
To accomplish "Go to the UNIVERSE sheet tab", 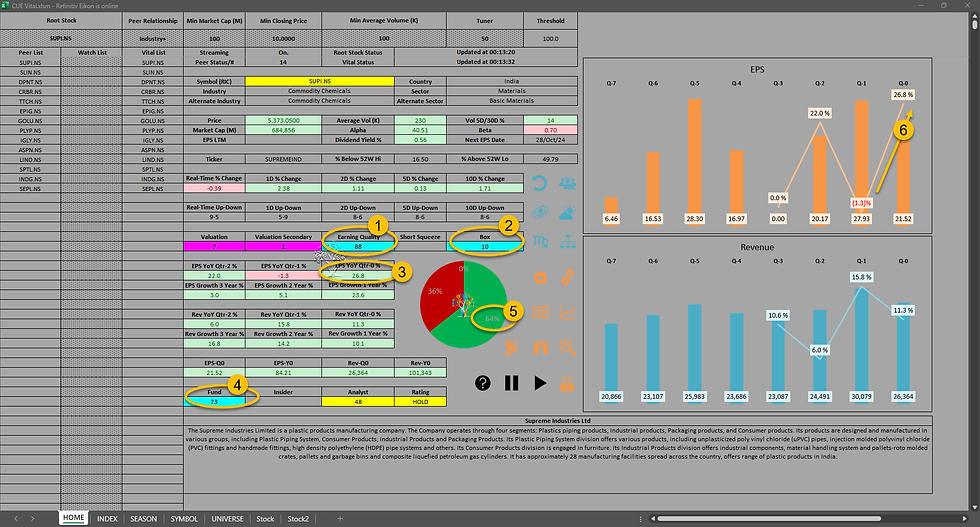I will click(x=228, y=519).
